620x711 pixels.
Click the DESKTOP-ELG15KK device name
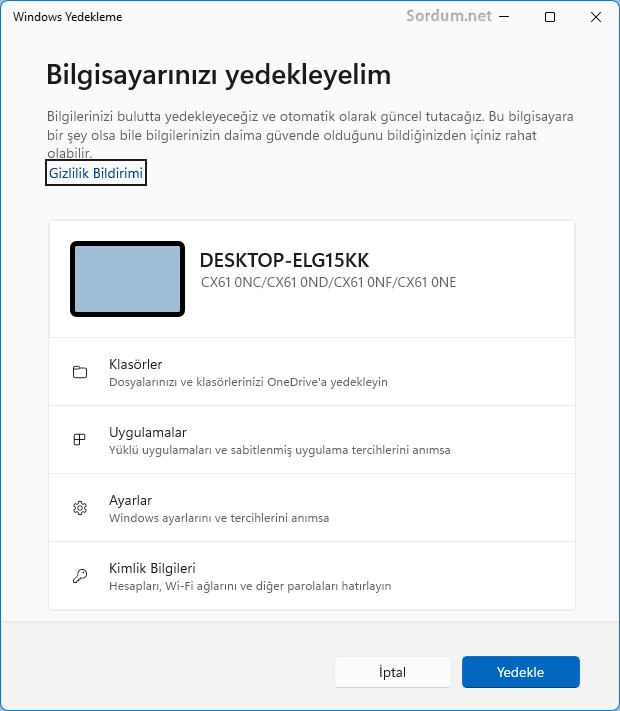tap(284, 260)
